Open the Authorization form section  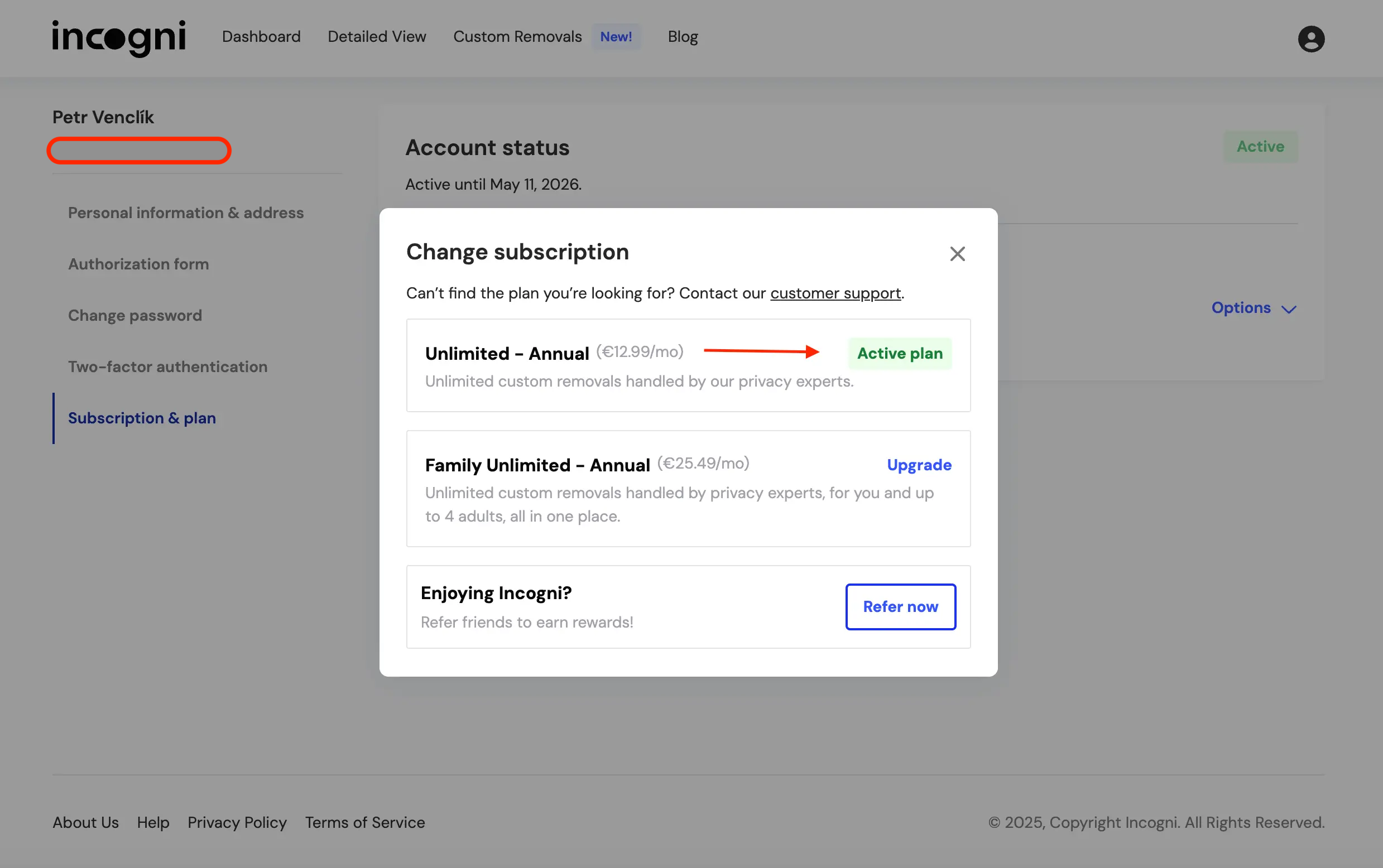pyautogui.click(x=138, y=264)
